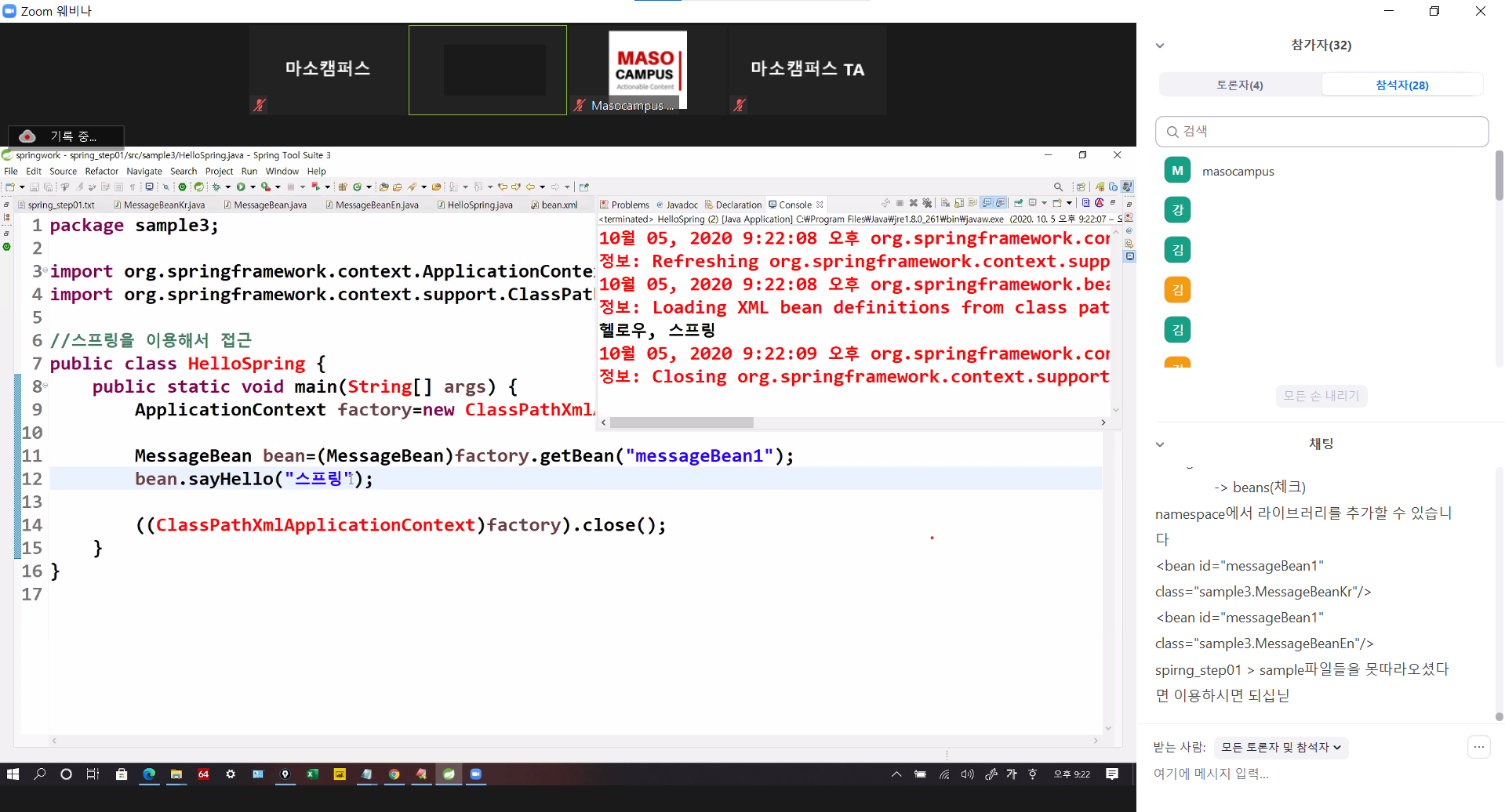Collapse the chat panel chevron

(1160, 444)
